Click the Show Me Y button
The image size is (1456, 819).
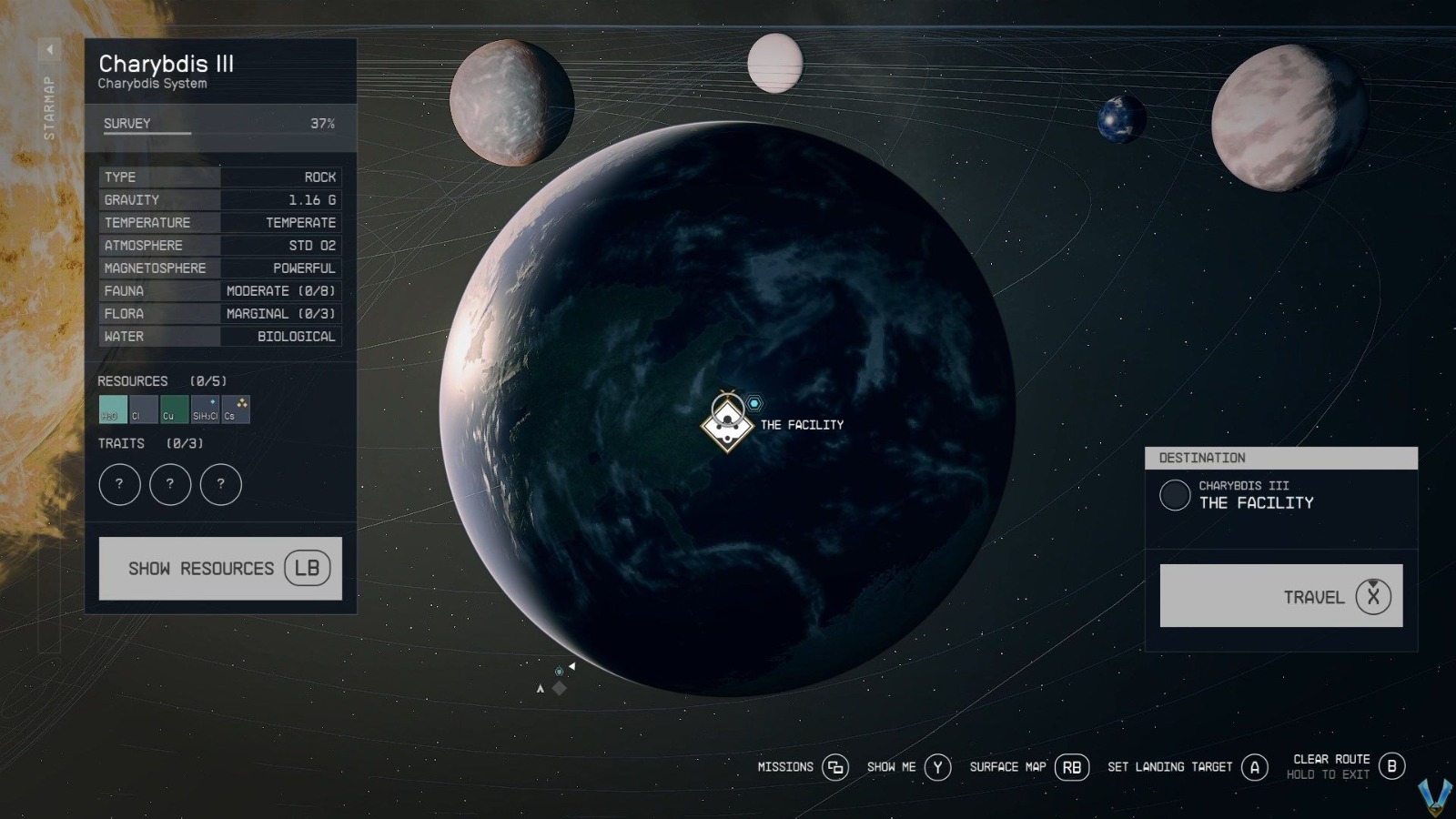click(938, 767)
